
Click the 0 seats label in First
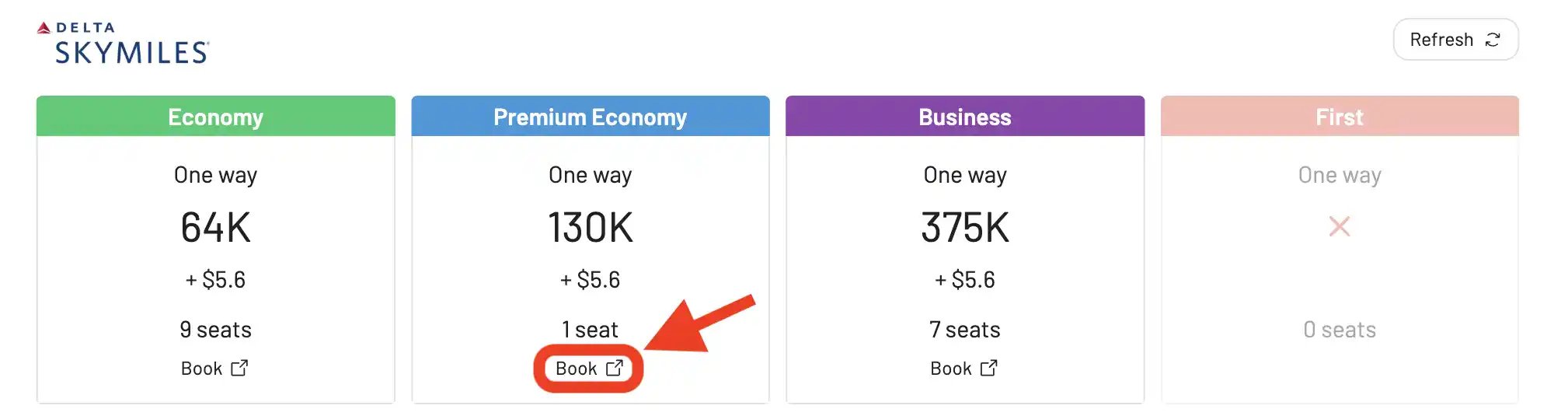[1340, 330]
